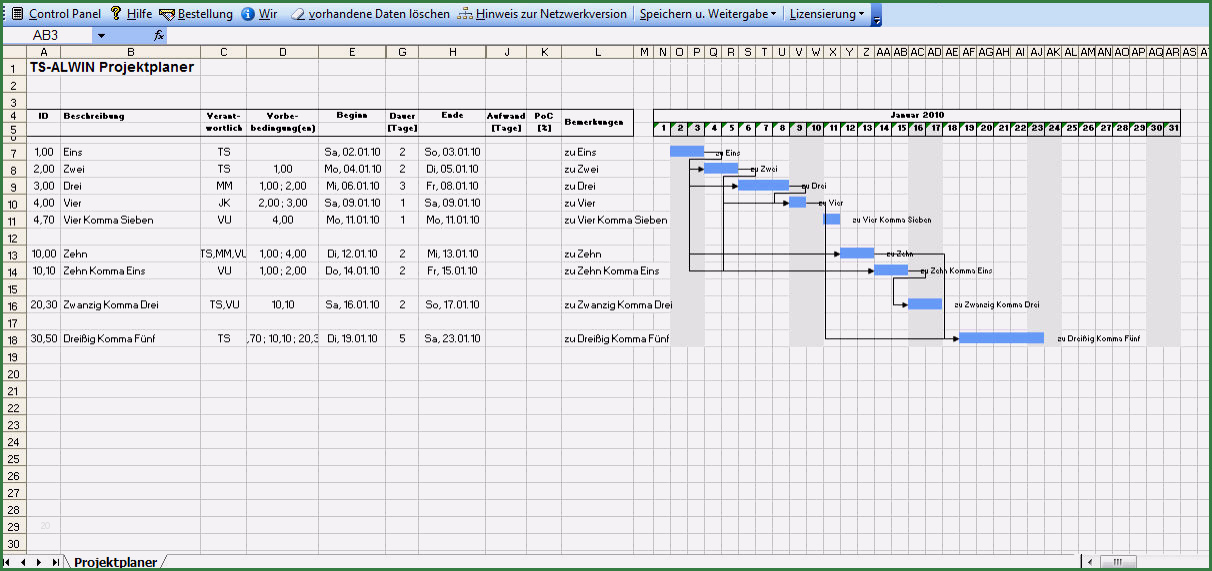Viewport: 1212px width, 571px height.
Task: Click the blue Gantt bar for task Eins
Action: pos(686,151)
